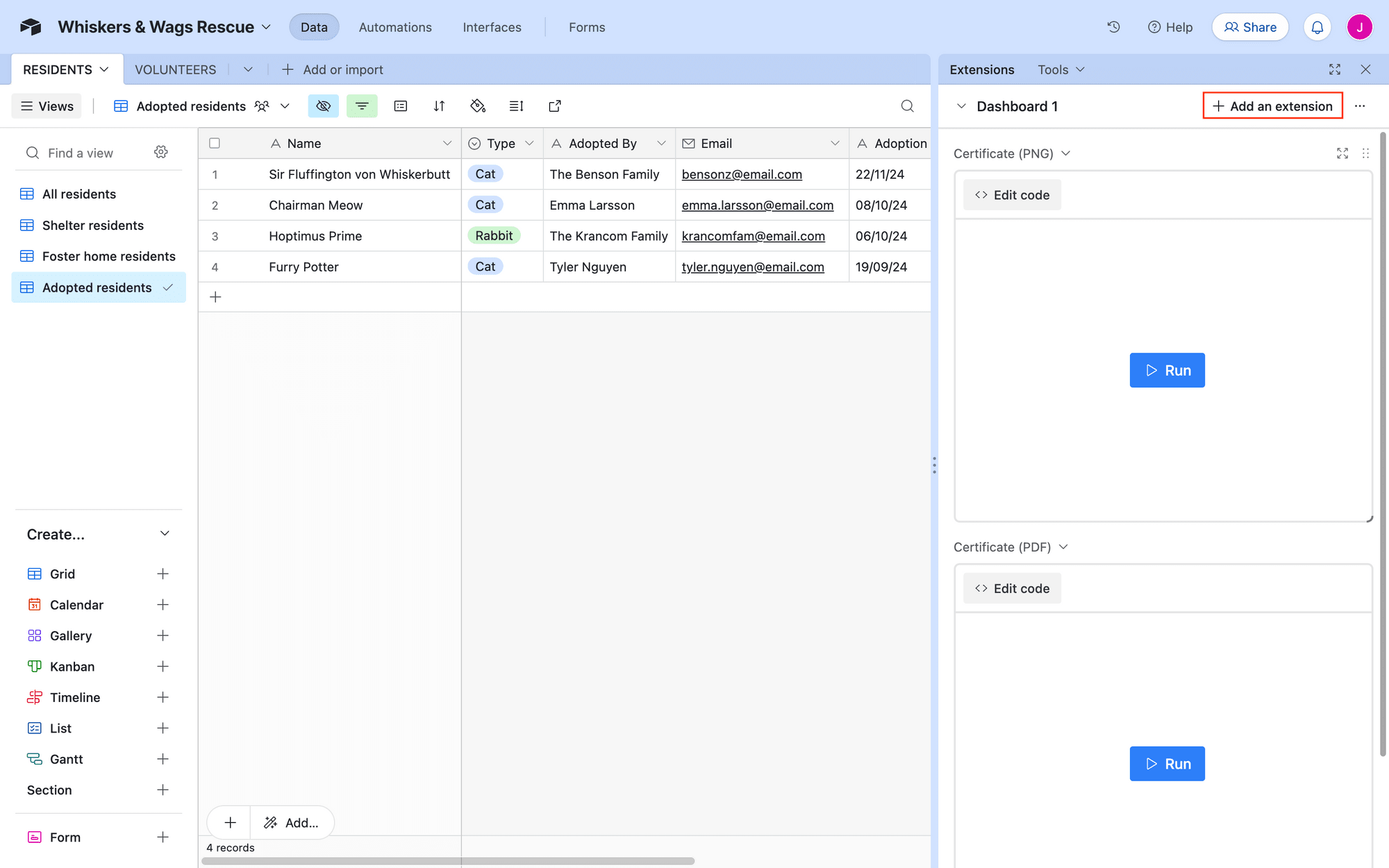Image resolution: width=1389 pixels, height=868 pixels.
Task: Expand the Type field dropdown
Action: tap(530, 143)
